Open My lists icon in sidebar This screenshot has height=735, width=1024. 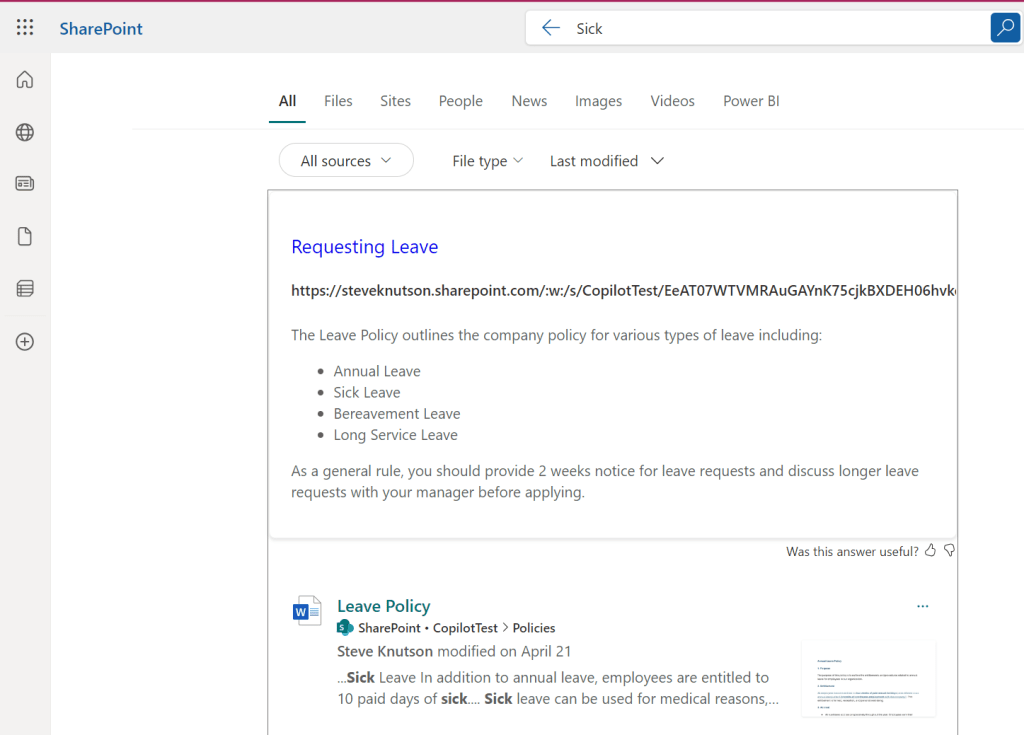[25, 289]
